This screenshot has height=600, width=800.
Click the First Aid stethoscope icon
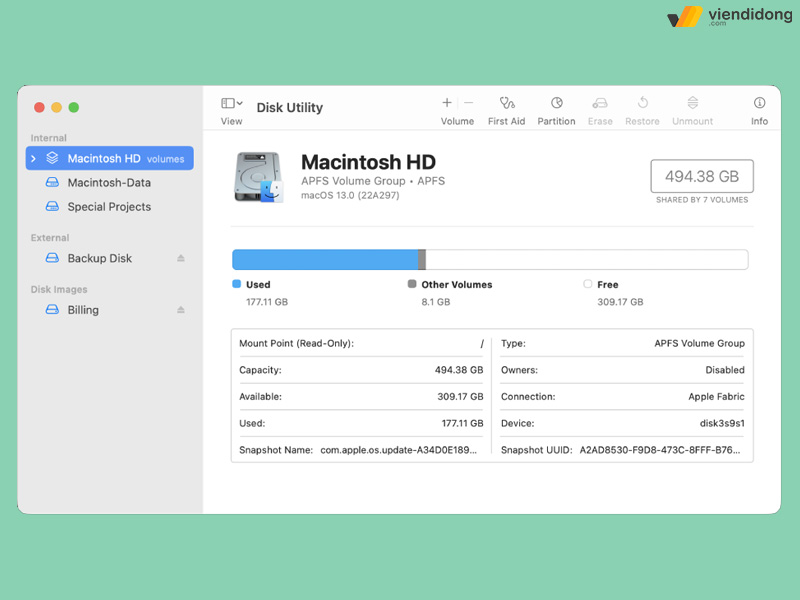tap(506, 103)
